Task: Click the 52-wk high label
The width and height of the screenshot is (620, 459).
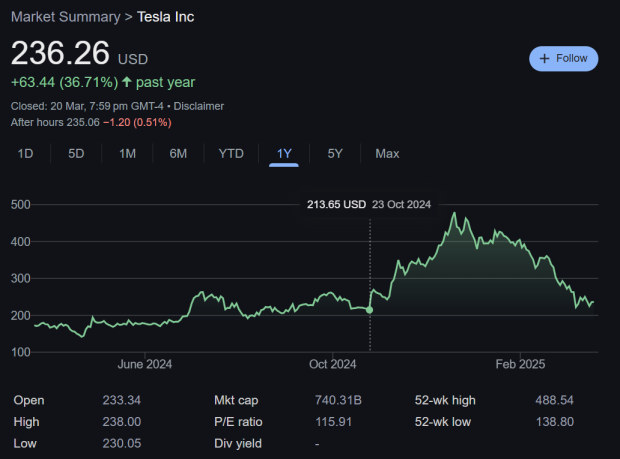Action: (x=445, y=400)
